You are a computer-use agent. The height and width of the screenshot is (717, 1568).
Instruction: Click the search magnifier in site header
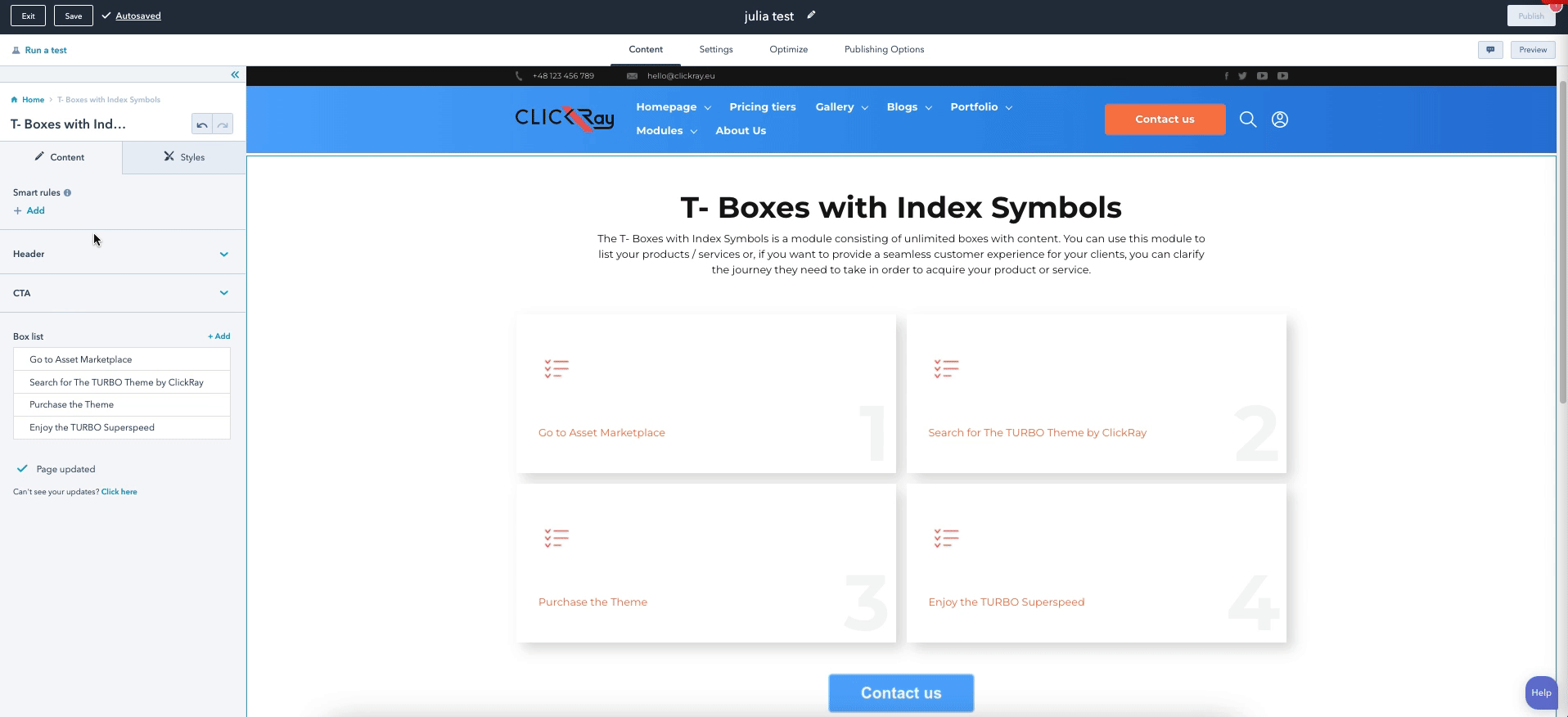[1248, 120]
